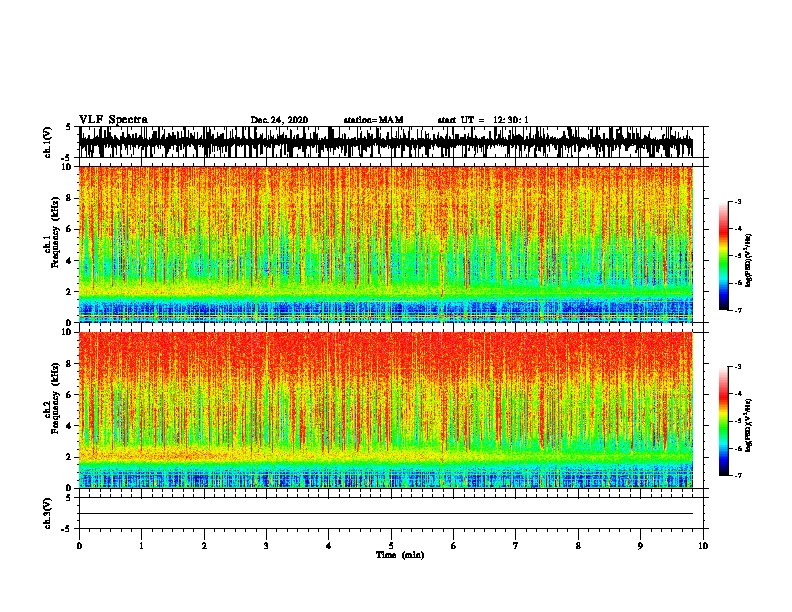
Task: Click the "start UT = 12:30: 1" text
Action: pos(483,120)
